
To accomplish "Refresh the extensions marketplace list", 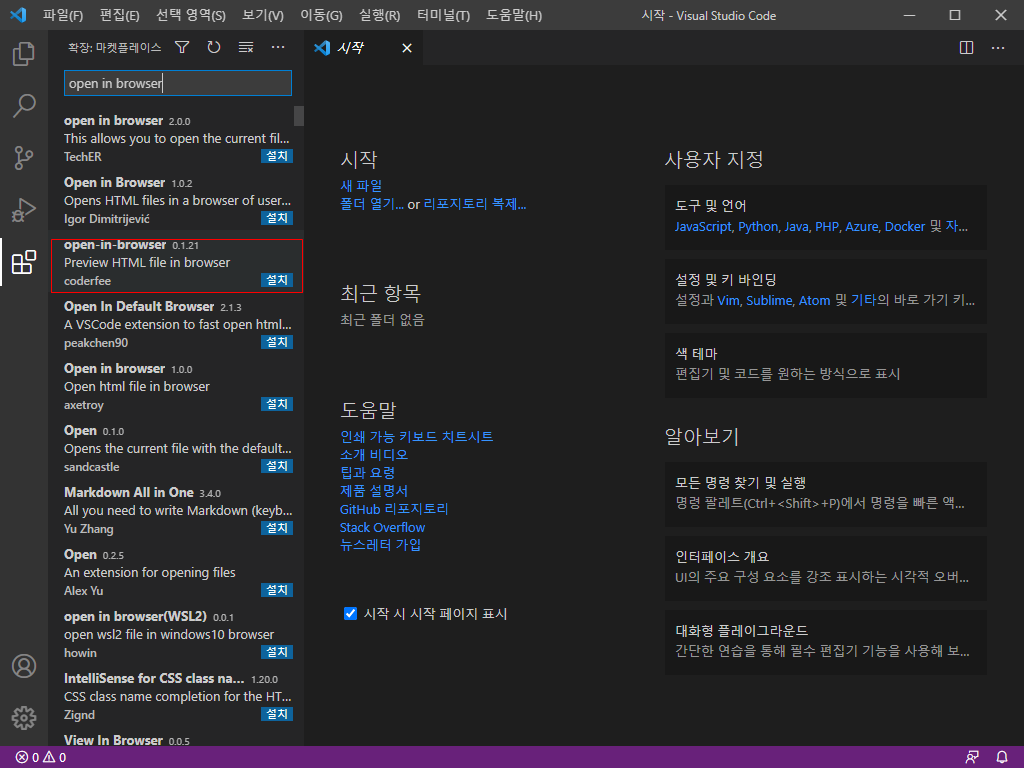I will coord(214,47).
